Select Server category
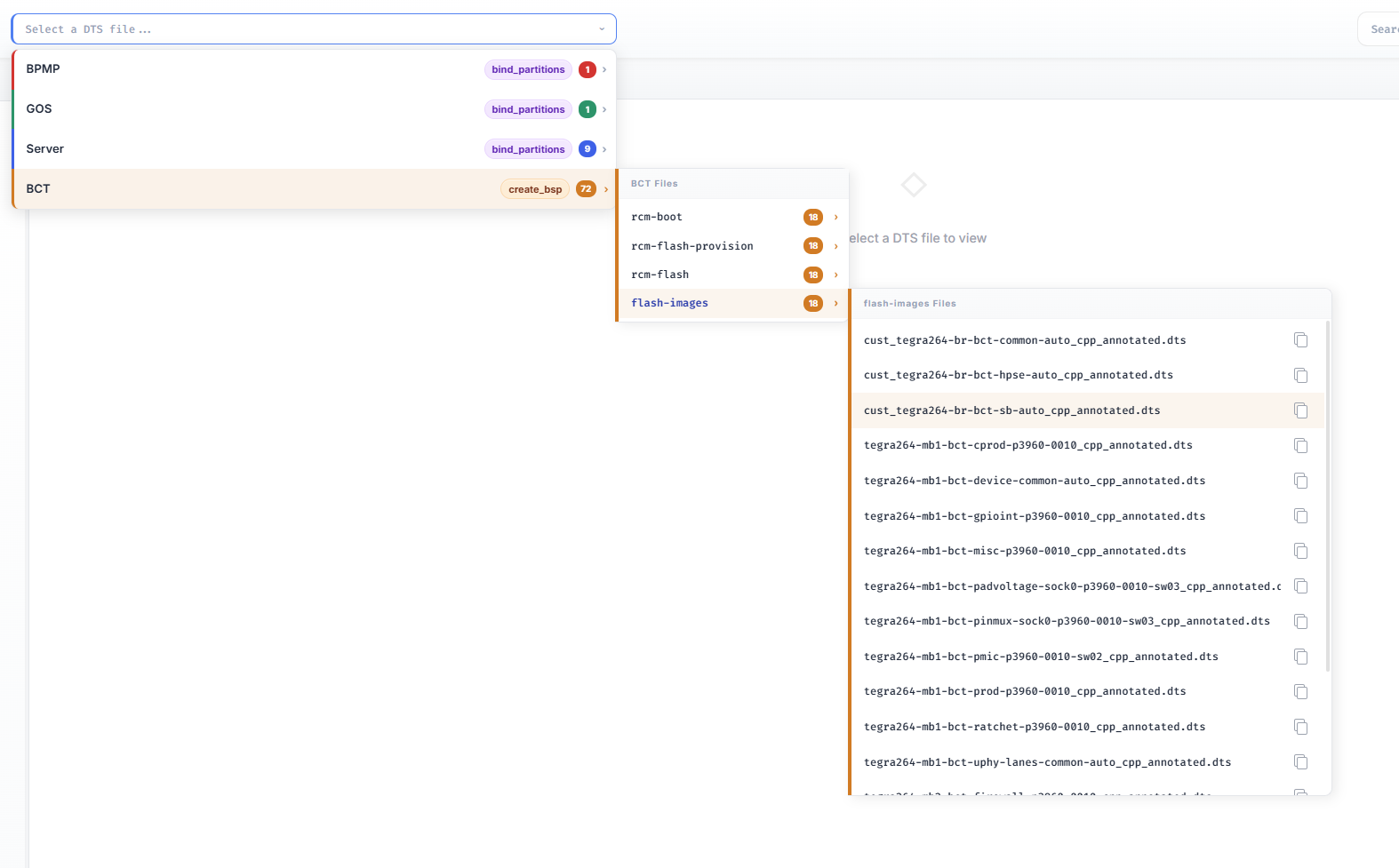The image size is (1399, 868). tap(314, 149)
